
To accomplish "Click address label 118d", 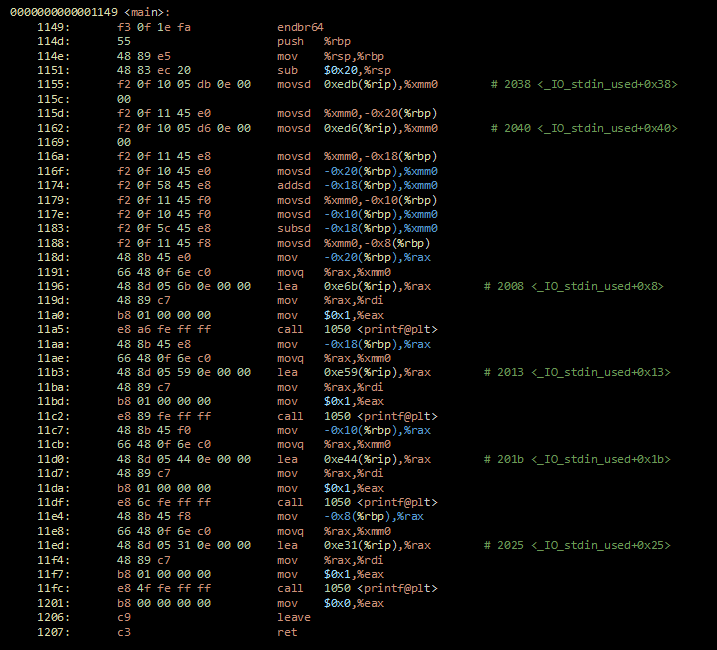I will point(54,257).
